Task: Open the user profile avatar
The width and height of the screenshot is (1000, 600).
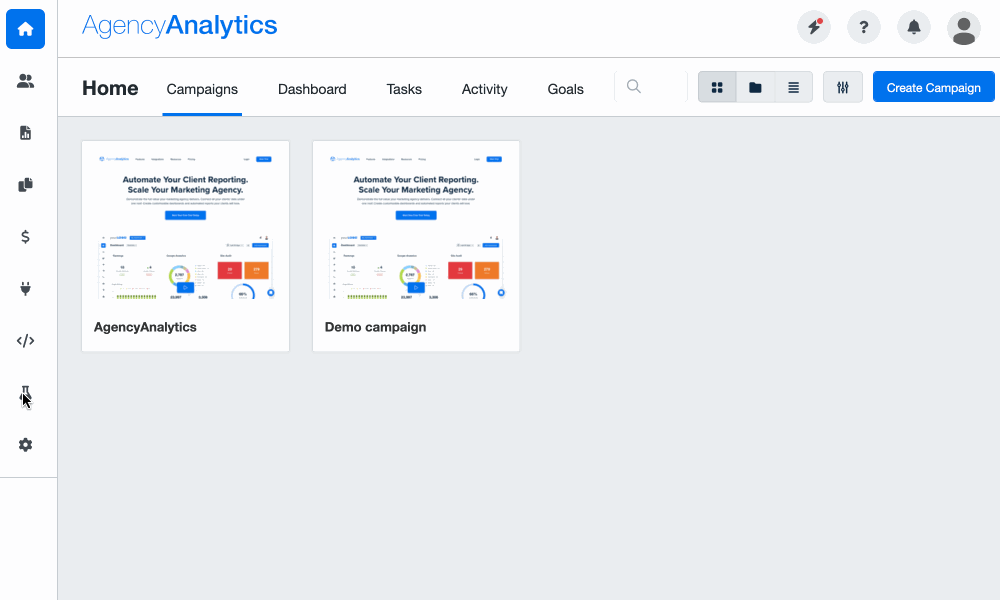Action: pos(964,28)
